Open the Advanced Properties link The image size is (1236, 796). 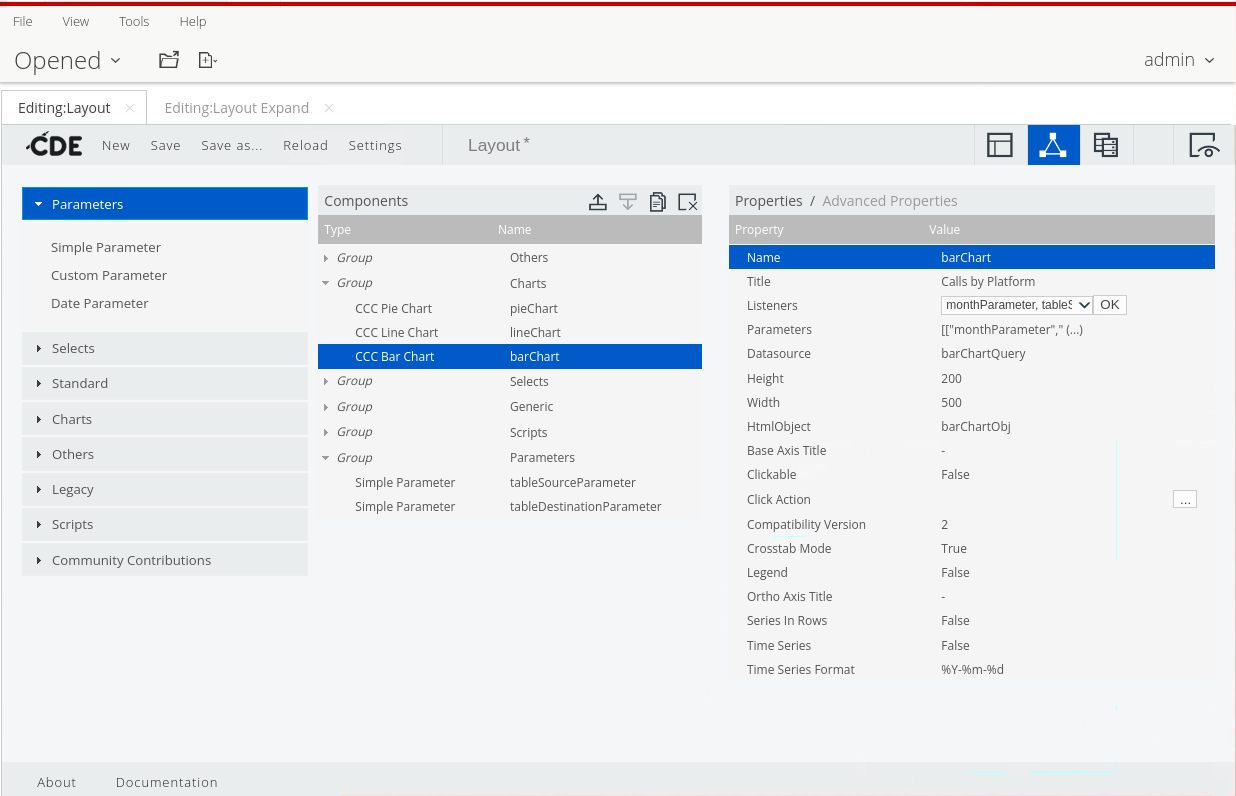889,201
